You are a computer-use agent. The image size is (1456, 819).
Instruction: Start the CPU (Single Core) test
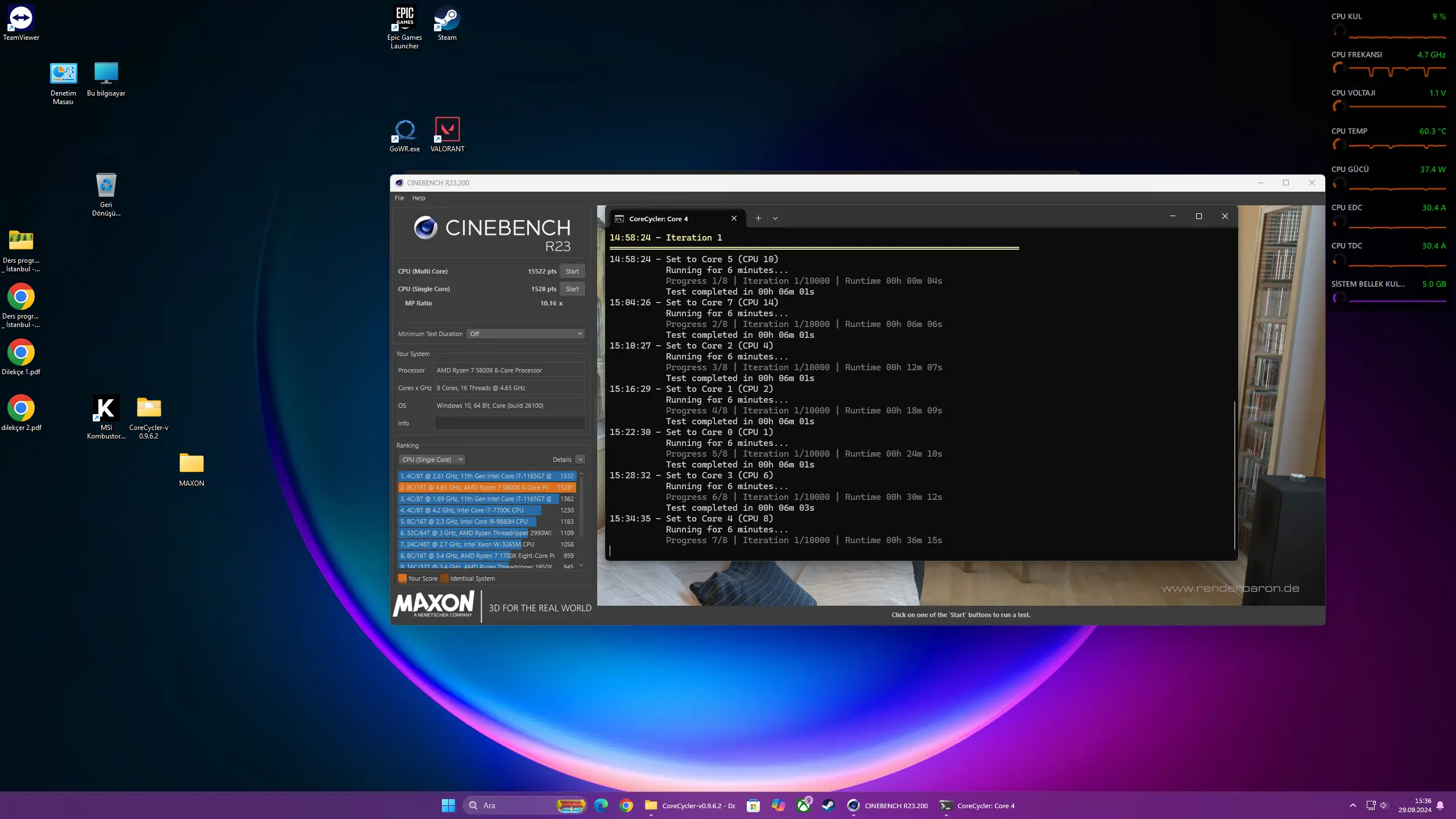[572, 289]
